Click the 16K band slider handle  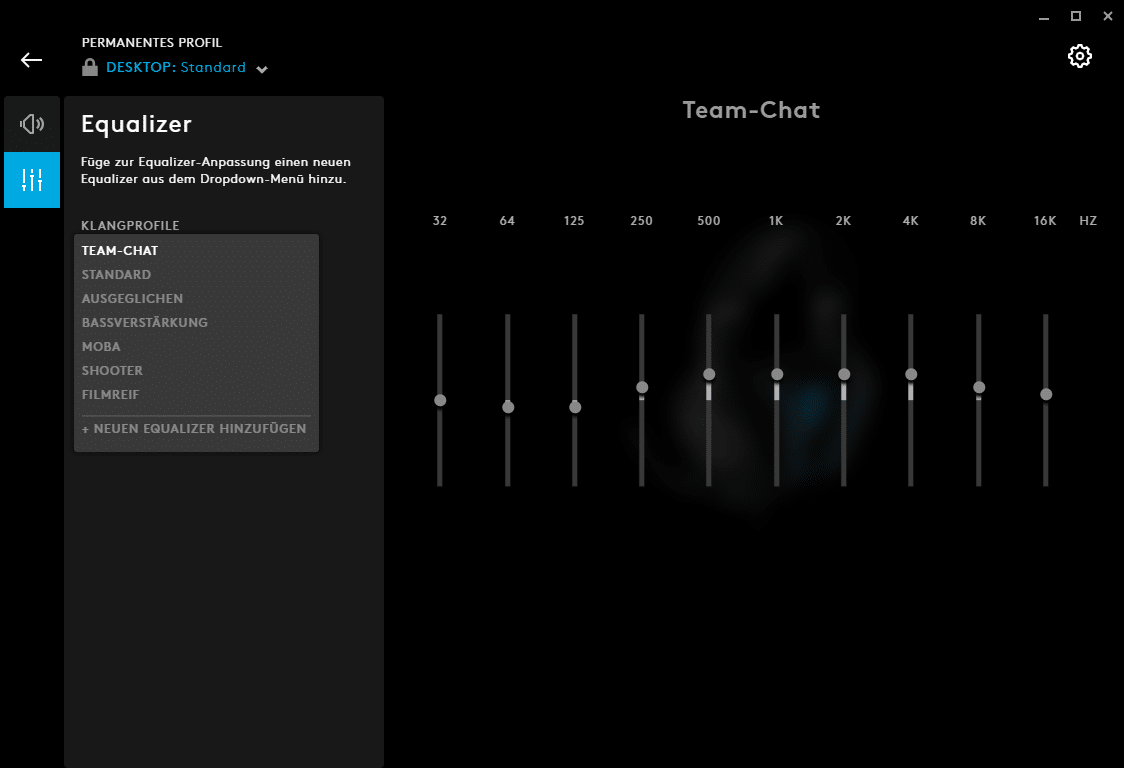click(x=1046, y=394)
